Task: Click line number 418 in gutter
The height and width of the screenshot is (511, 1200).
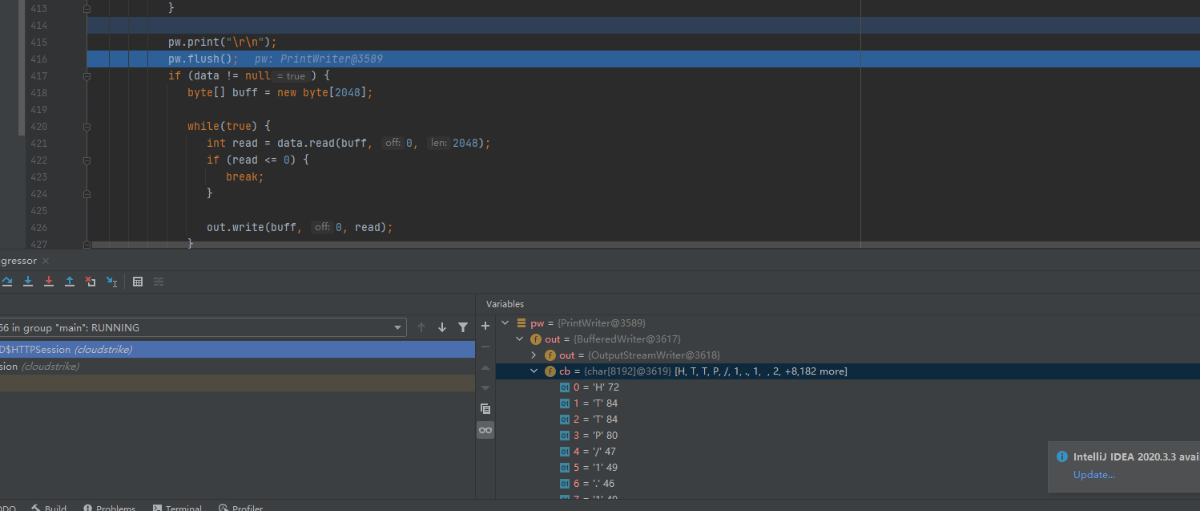Action: click(39, 93)
